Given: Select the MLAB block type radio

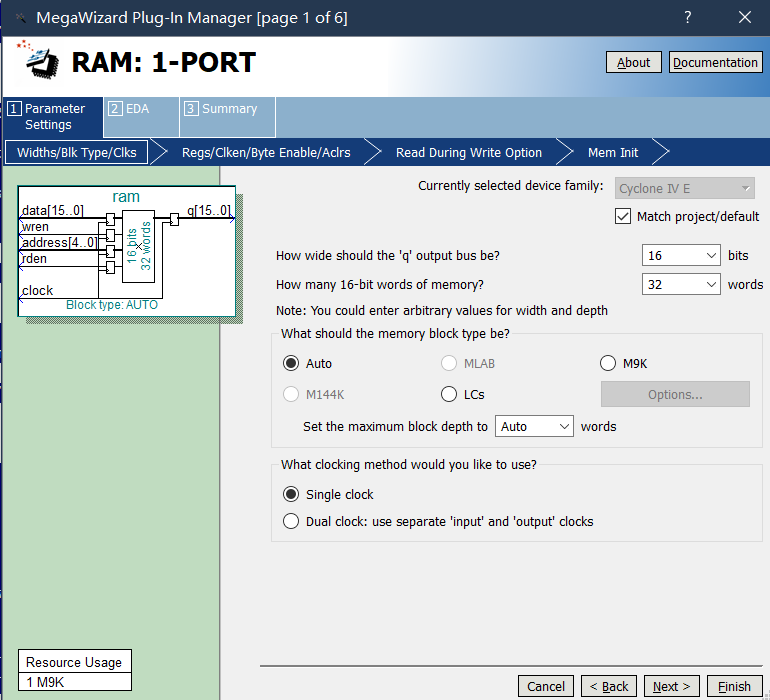Looking at the screenshot, I should click(449, 364).
